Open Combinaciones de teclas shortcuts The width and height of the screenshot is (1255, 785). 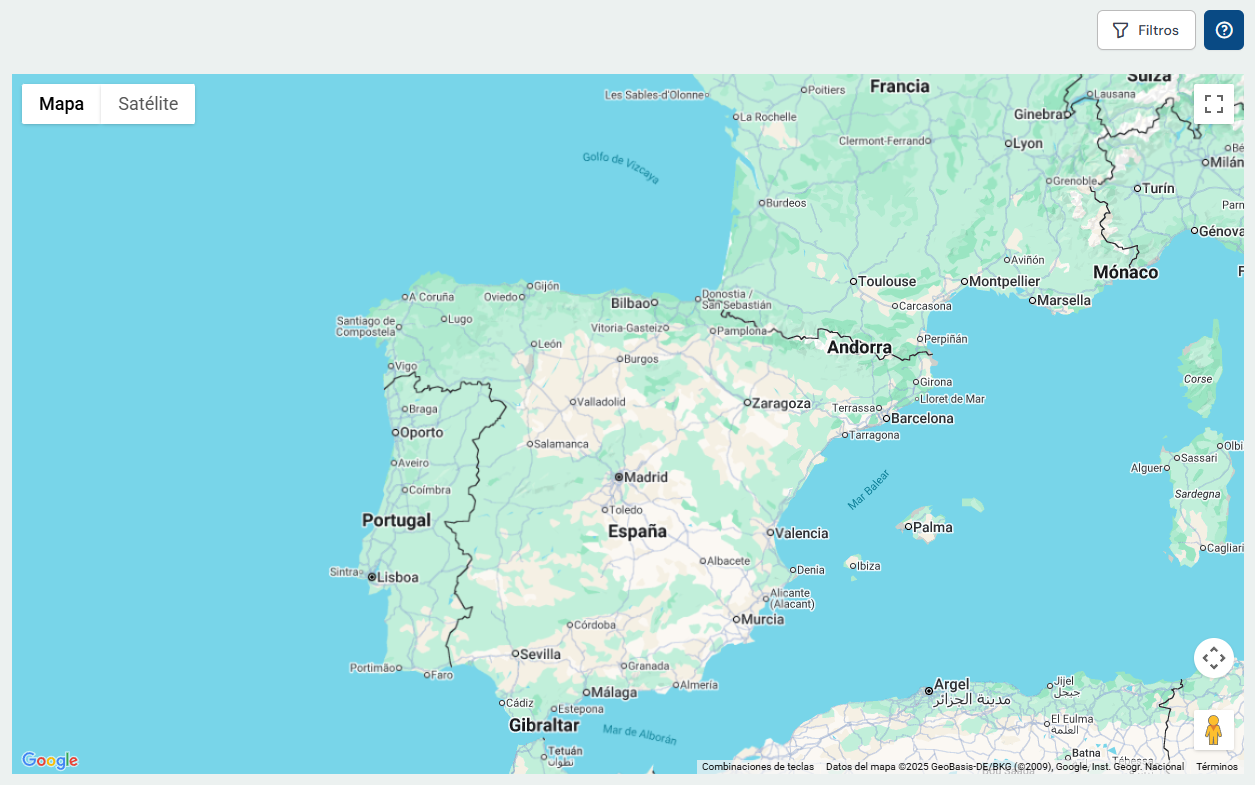(x=757, y=767)
